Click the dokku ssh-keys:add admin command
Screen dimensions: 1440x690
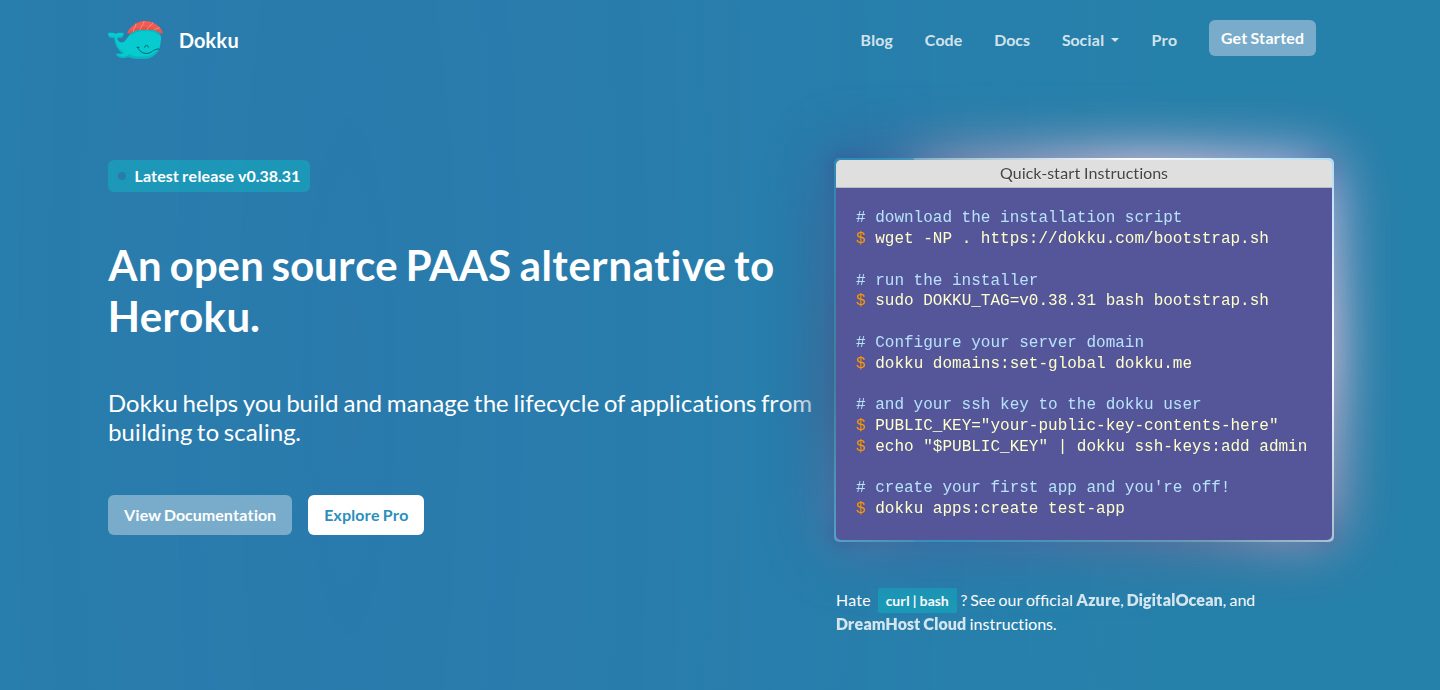(1081, 446)
